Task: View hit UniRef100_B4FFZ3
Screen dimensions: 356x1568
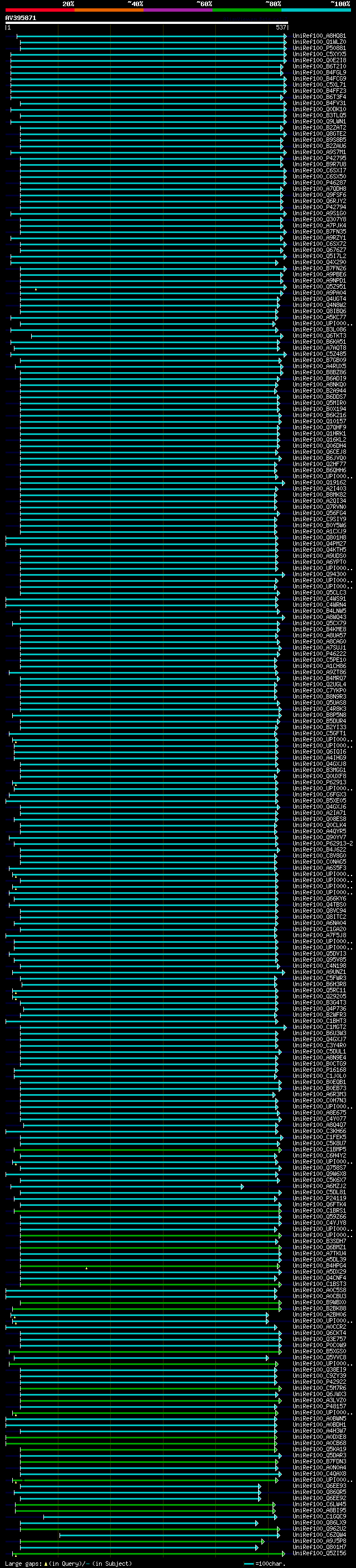Action: click(319, 91)
